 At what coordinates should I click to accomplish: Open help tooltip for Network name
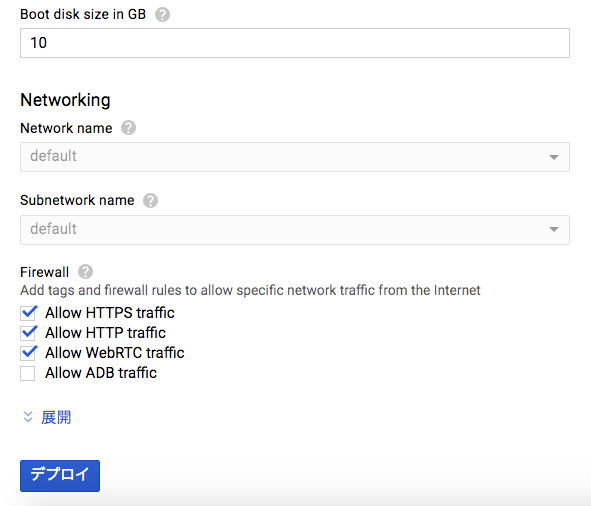click(129, 128)
